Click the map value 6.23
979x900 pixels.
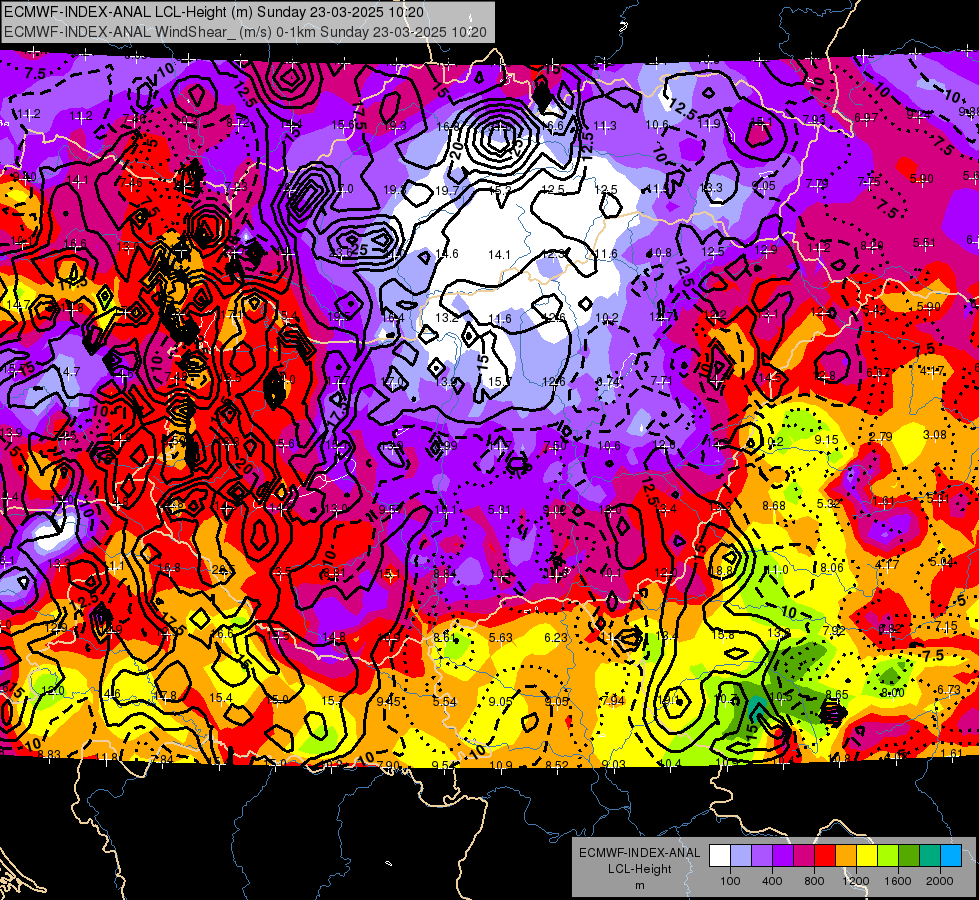[556, 638]
